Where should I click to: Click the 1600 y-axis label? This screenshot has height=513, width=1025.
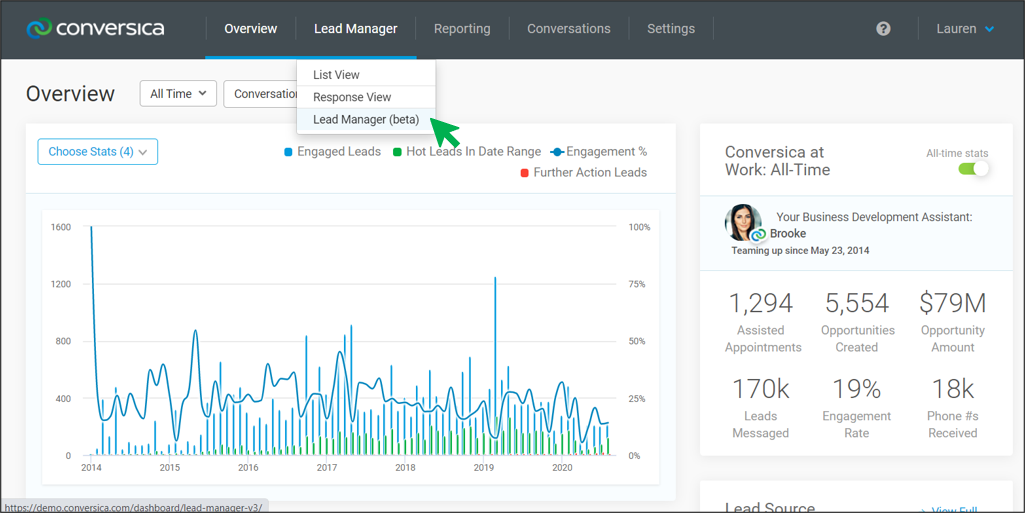click(61, 227)
